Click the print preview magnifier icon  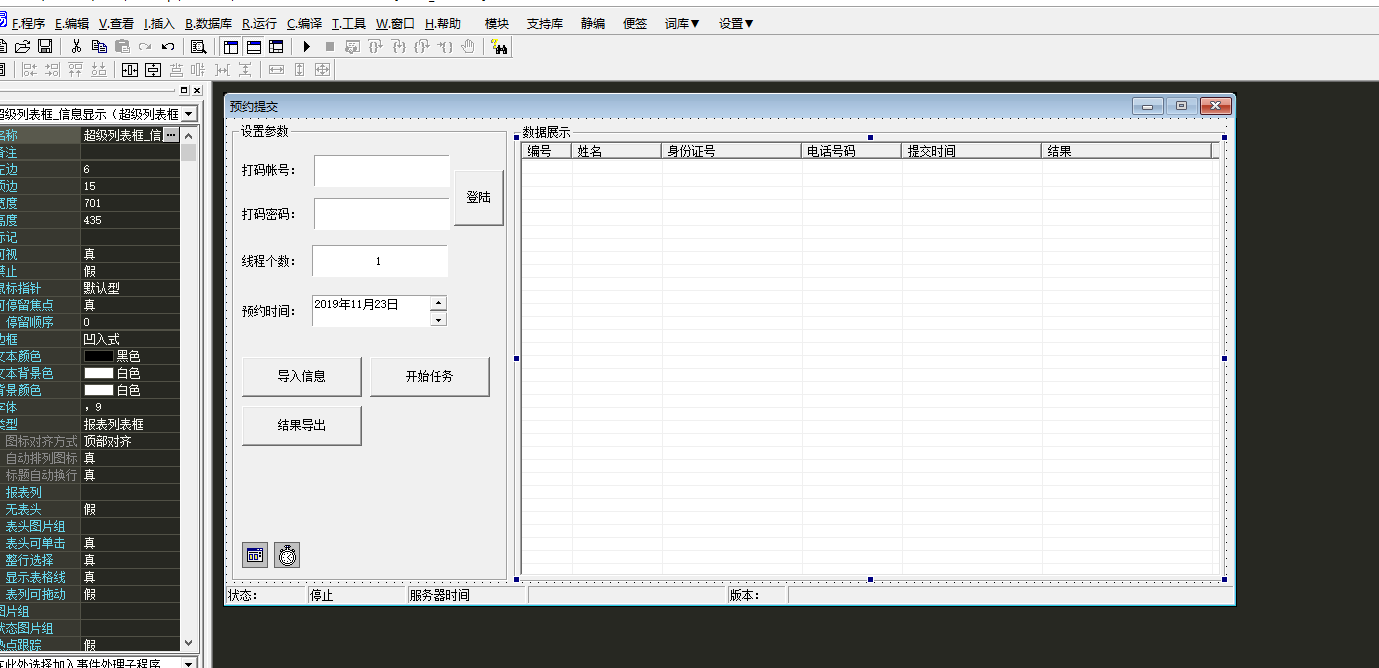click(198, 46)
